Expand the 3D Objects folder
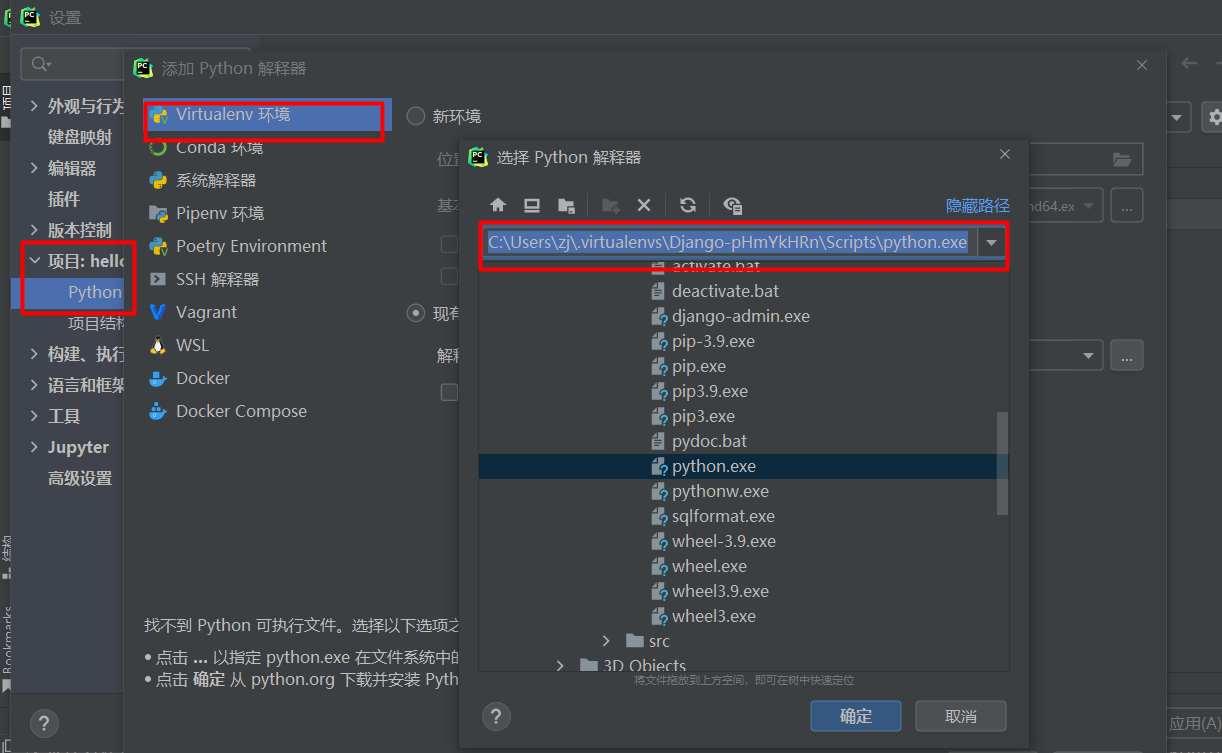The height and width of the screenshot is (753, 1222). 560,666
